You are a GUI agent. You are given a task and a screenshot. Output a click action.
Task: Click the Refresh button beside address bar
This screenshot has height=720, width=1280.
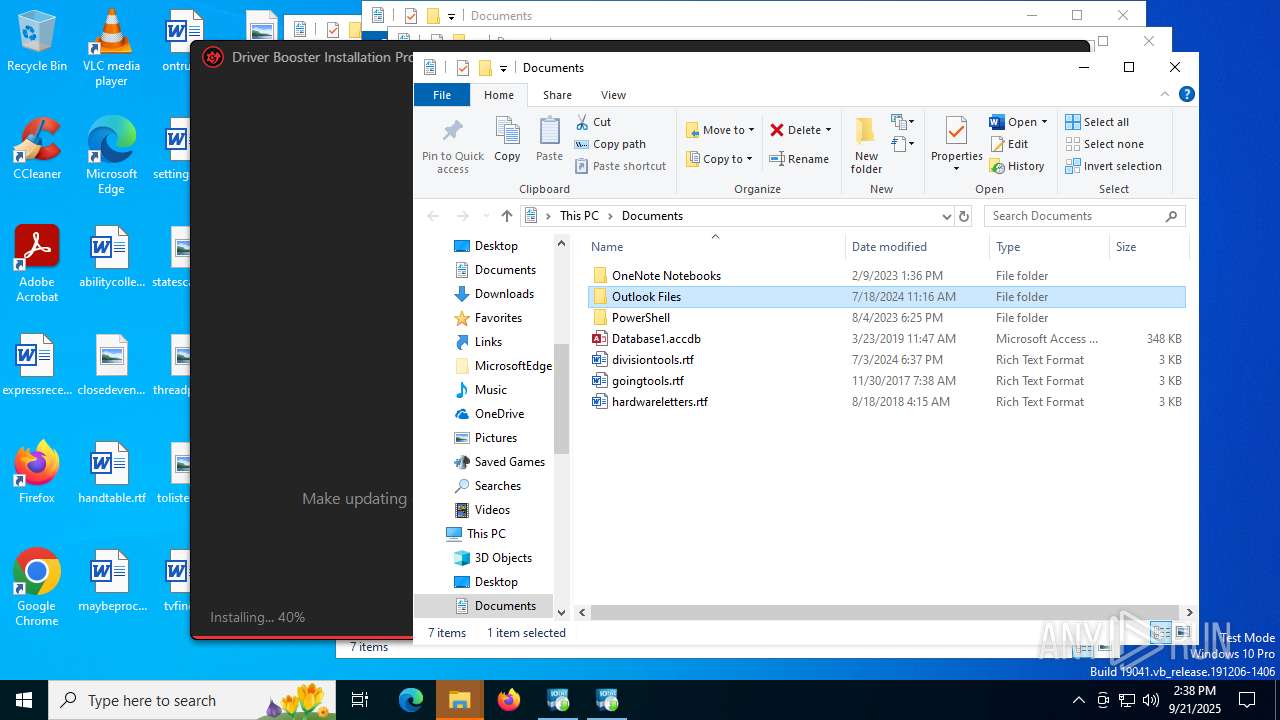click(964, 216)
